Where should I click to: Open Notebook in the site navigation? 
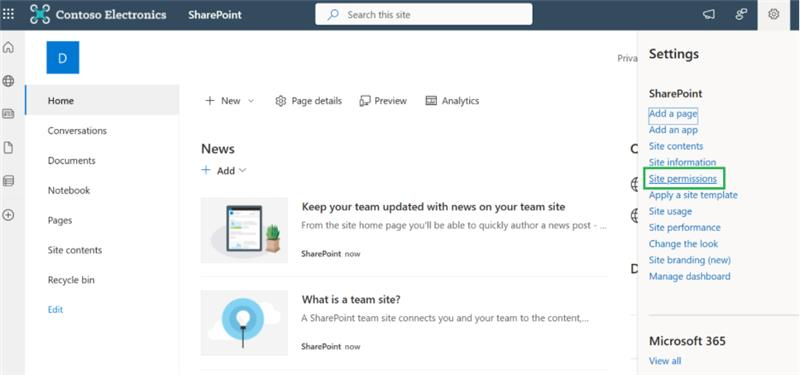(69, 190)
